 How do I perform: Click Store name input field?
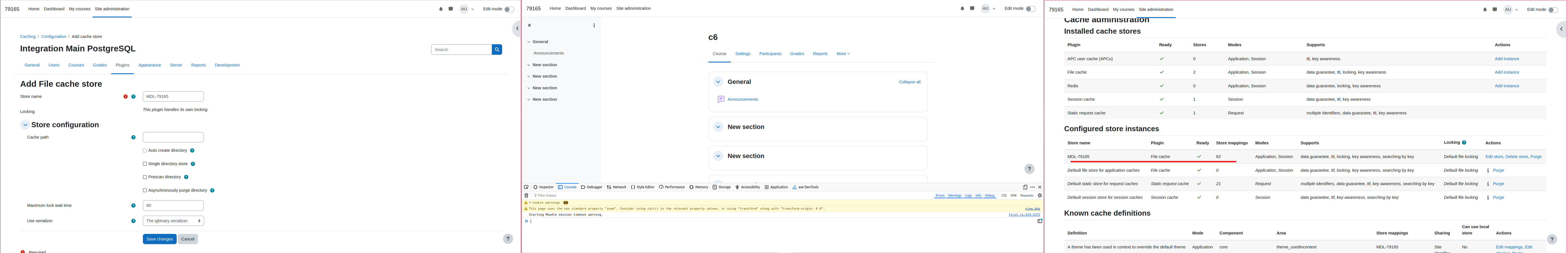coord(173,96)
